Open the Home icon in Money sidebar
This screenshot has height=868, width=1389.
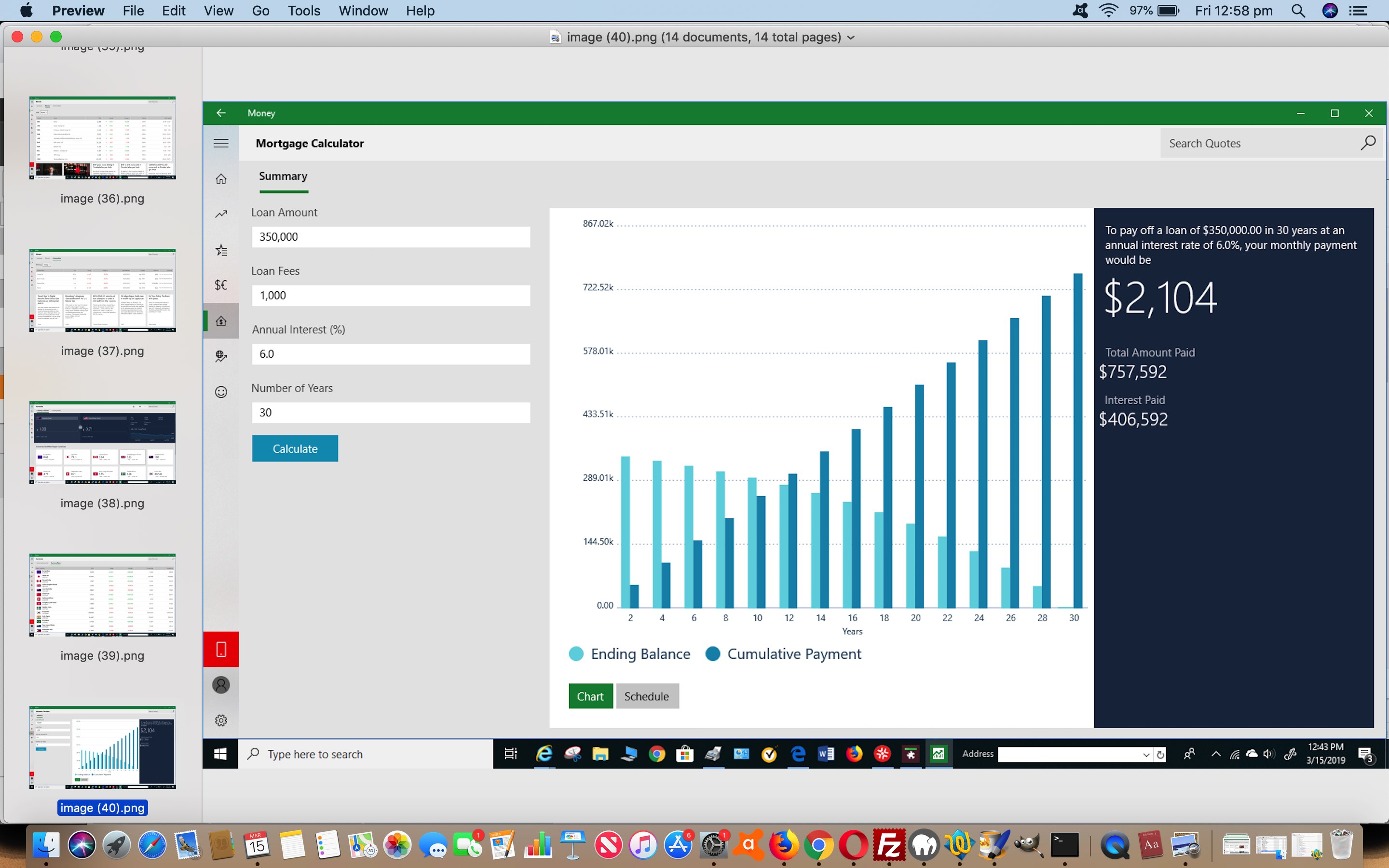pos(221,179)
